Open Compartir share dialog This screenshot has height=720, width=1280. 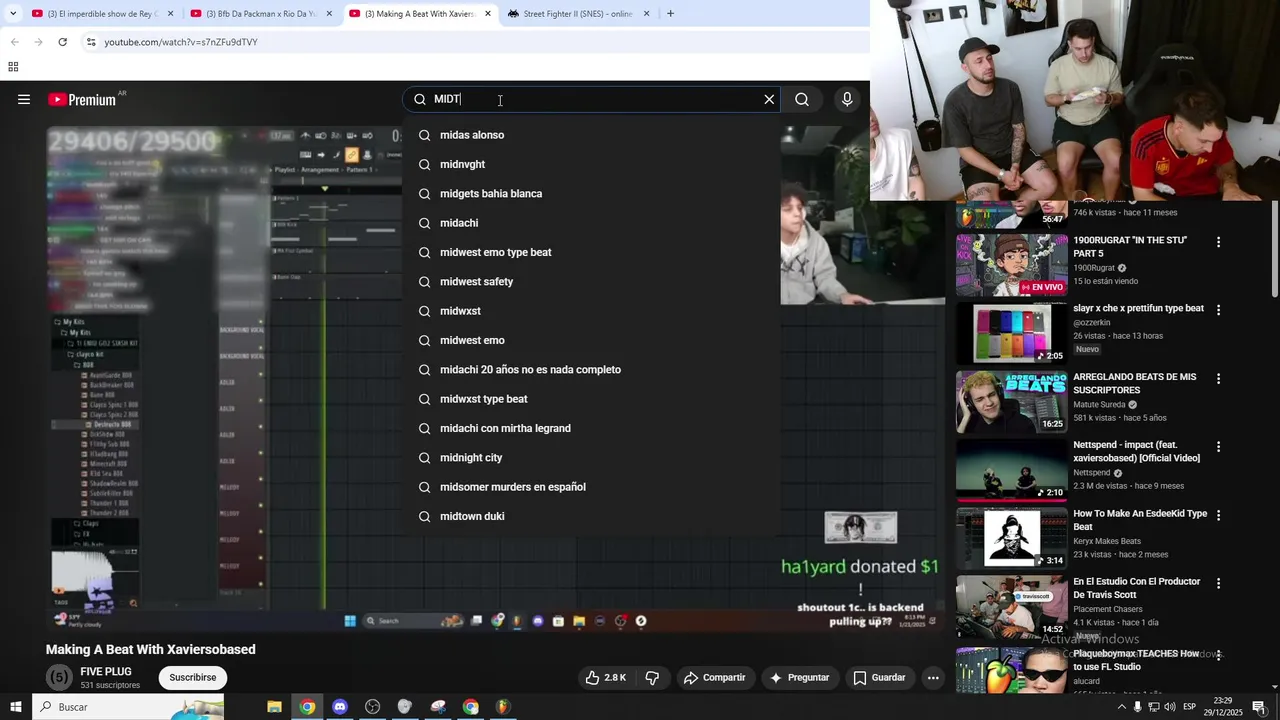coord(714,677)
